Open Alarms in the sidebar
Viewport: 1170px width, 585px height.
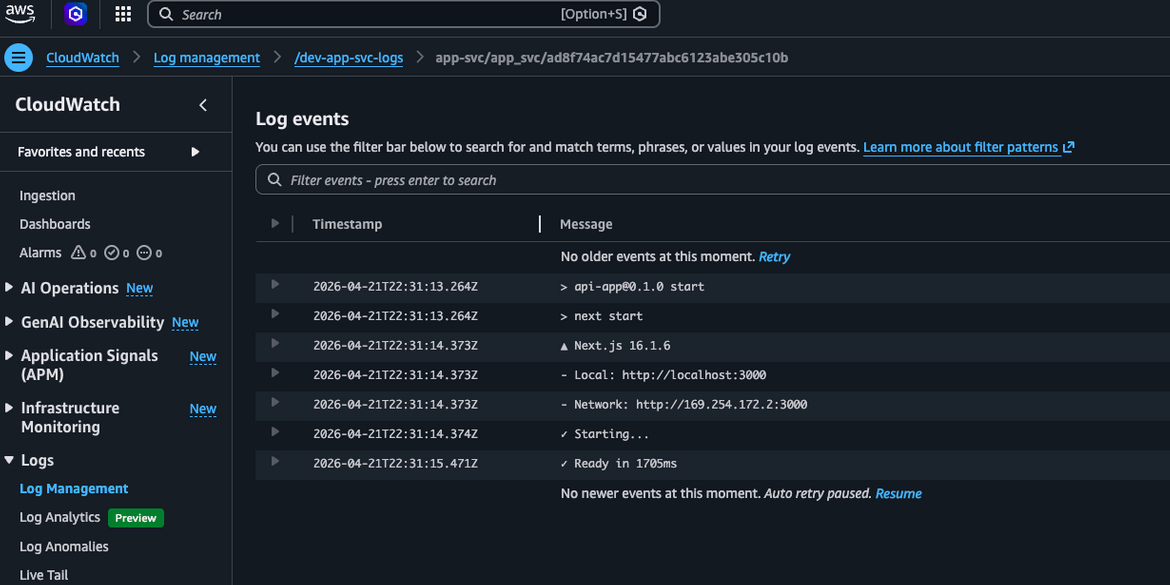click(x=40, y=253)
